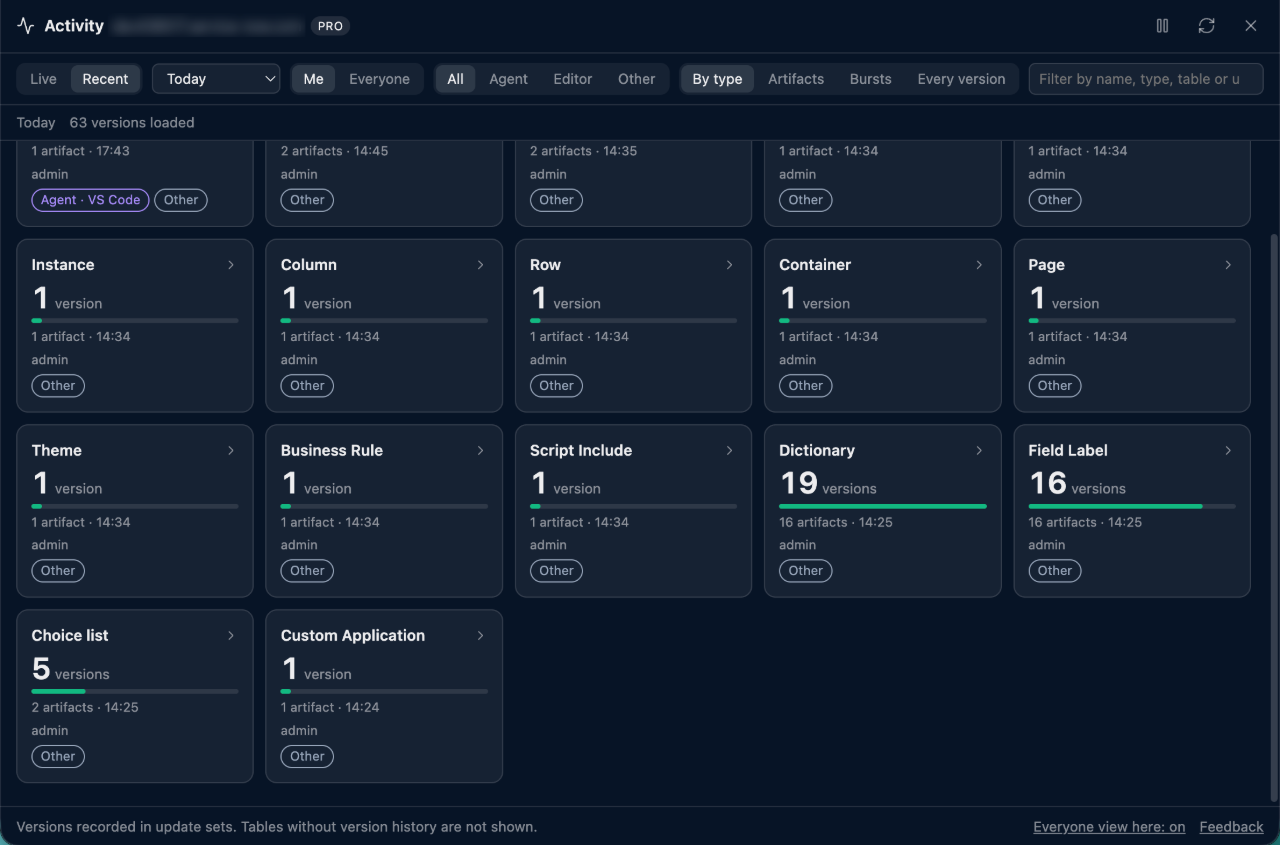The height and width of the screenshot is (845, 1280).
Task: Expand the Script Include card chevron
Action: pos(729,450)
